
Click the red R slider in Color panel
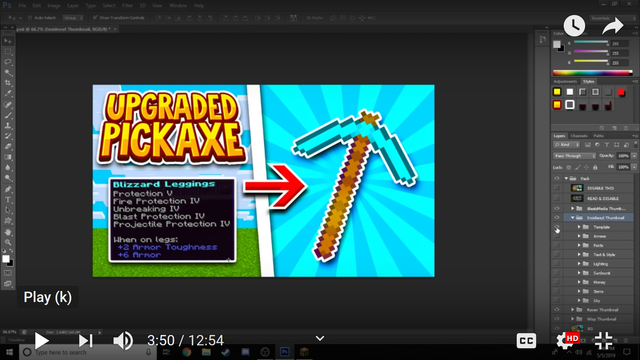591,43
